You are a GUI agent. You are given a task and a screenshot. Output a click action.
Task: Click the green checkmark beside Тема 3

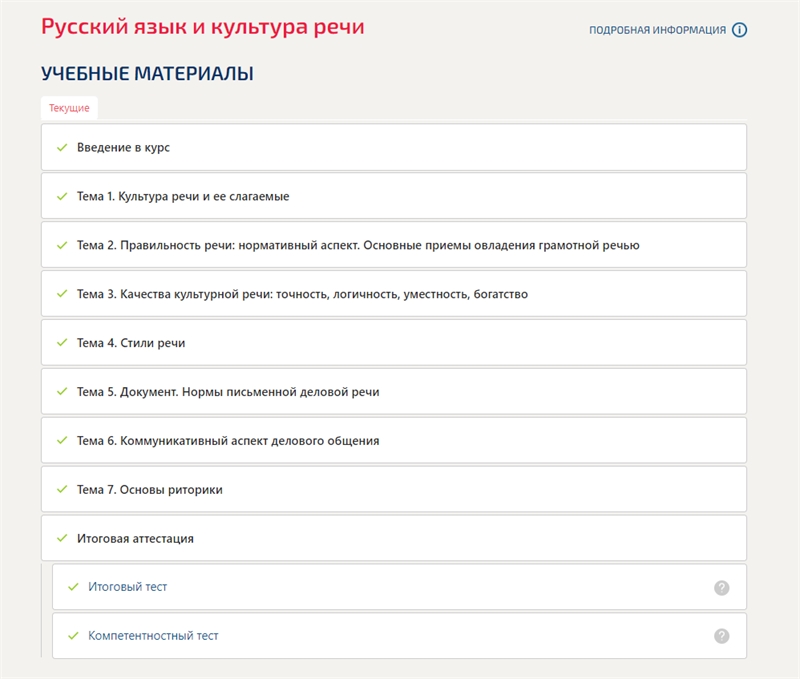62,294
